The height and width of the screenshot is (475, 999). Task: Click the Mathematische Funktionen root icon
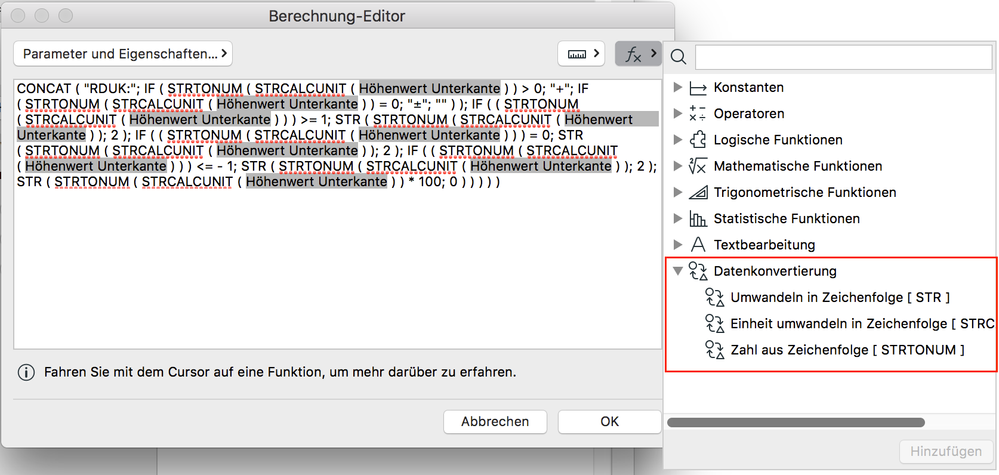pos(698,166)
